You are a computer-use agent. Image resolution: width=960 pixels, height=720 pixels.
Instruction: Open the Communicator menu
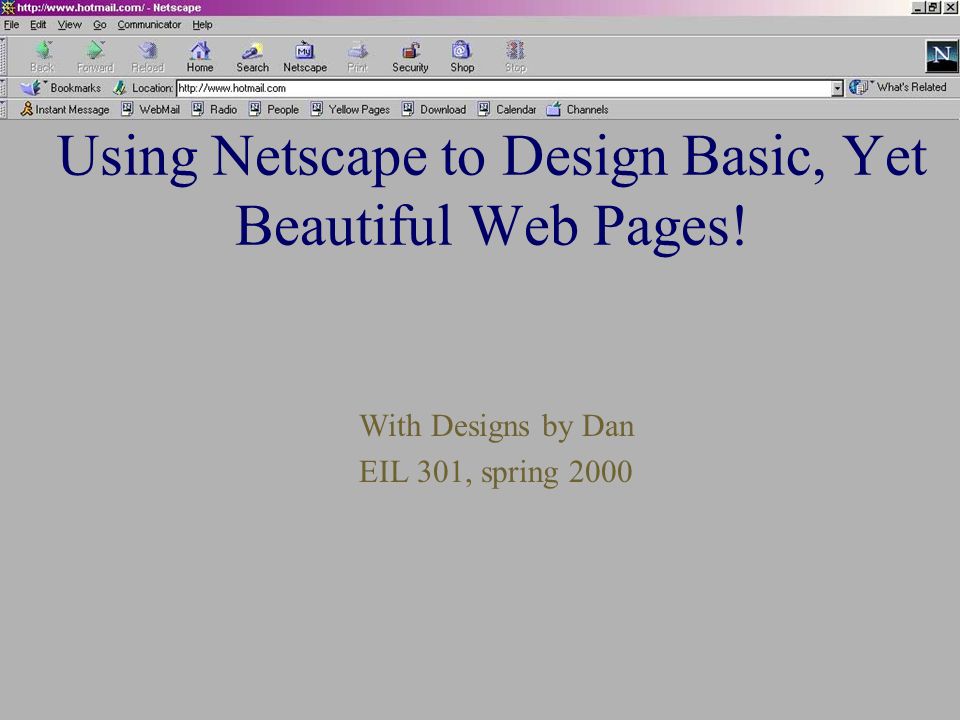click(x=149, y=25)
